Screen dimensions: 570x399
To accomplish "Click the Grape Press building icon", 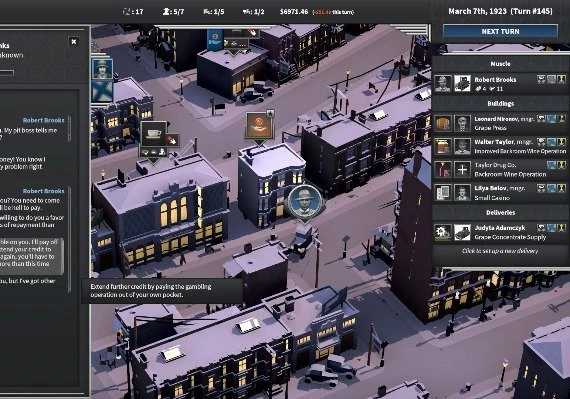I will 443,124.
